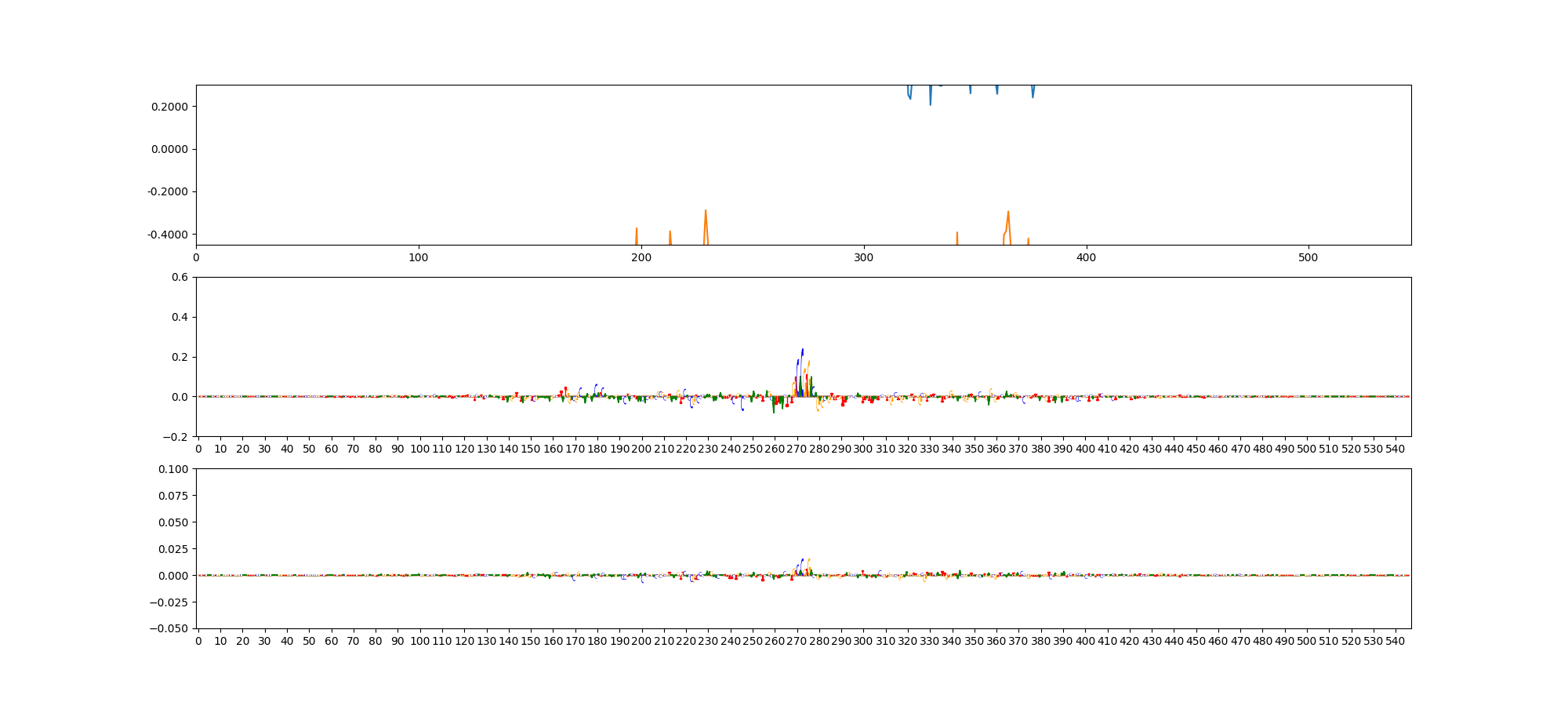The image size is (1568, 706).
Task: Click the 0.6 y-axis label on middle plot
Action: point(180,277)
